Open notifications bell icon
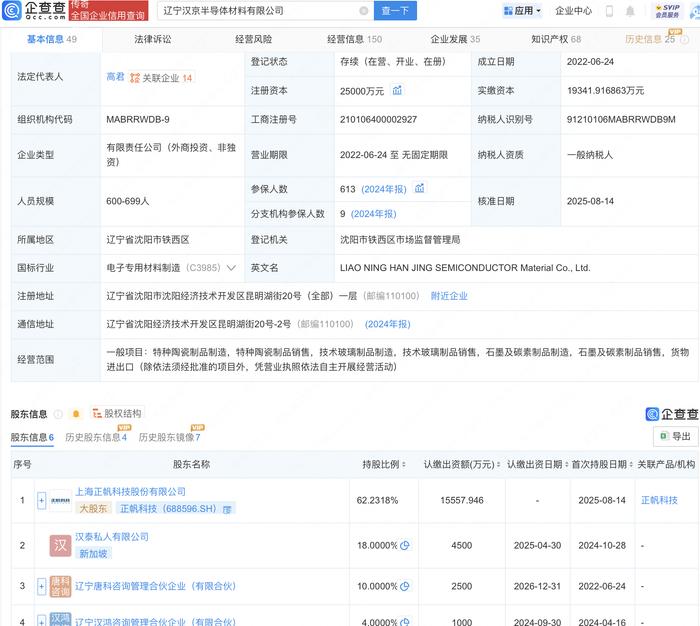Screen dimensions: 700x626 [630, 11]
